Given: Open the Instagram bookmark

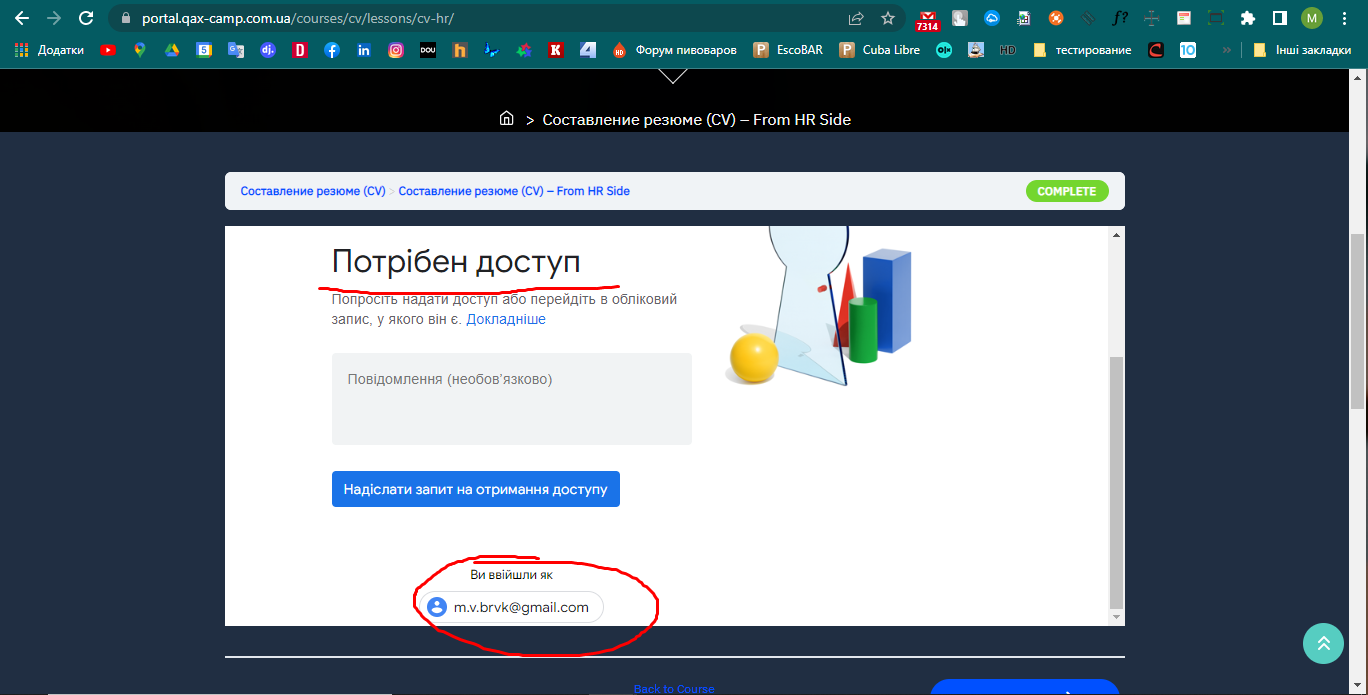Looking at the screenshot, I should (x=395, y=50).
